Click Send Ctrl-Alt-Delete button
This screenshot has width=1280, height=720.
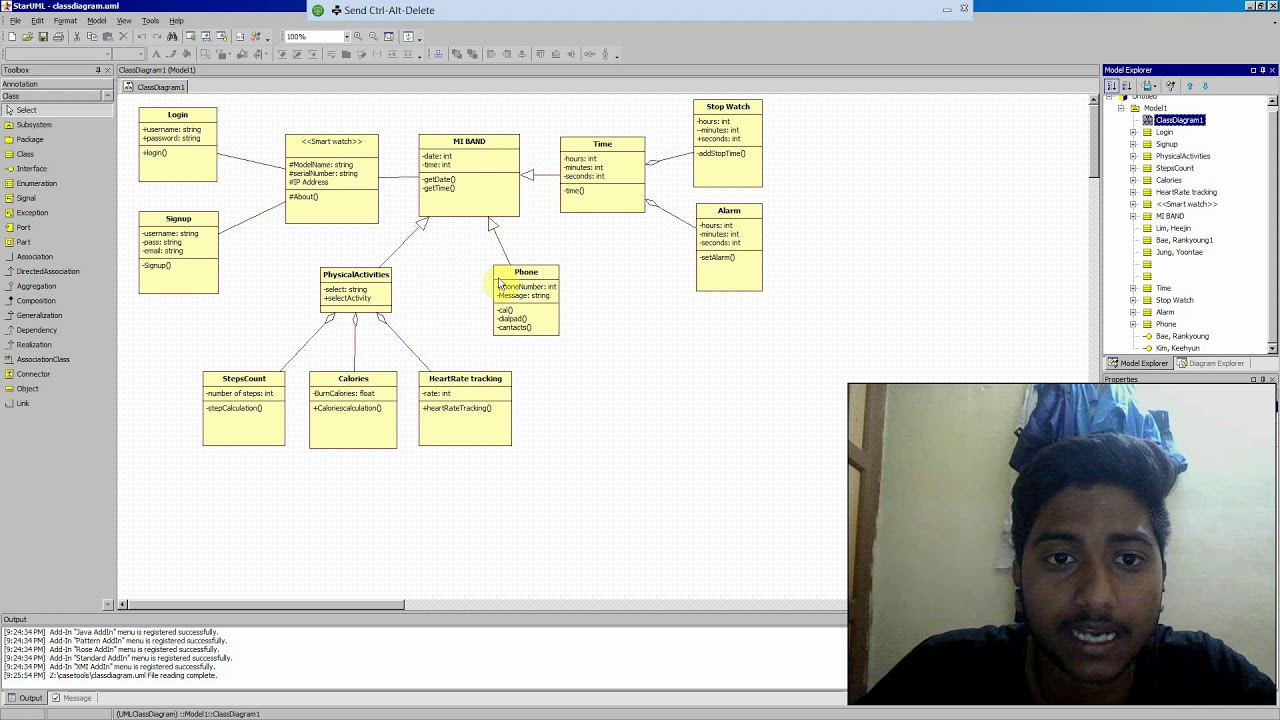click(x=383, y=10)
